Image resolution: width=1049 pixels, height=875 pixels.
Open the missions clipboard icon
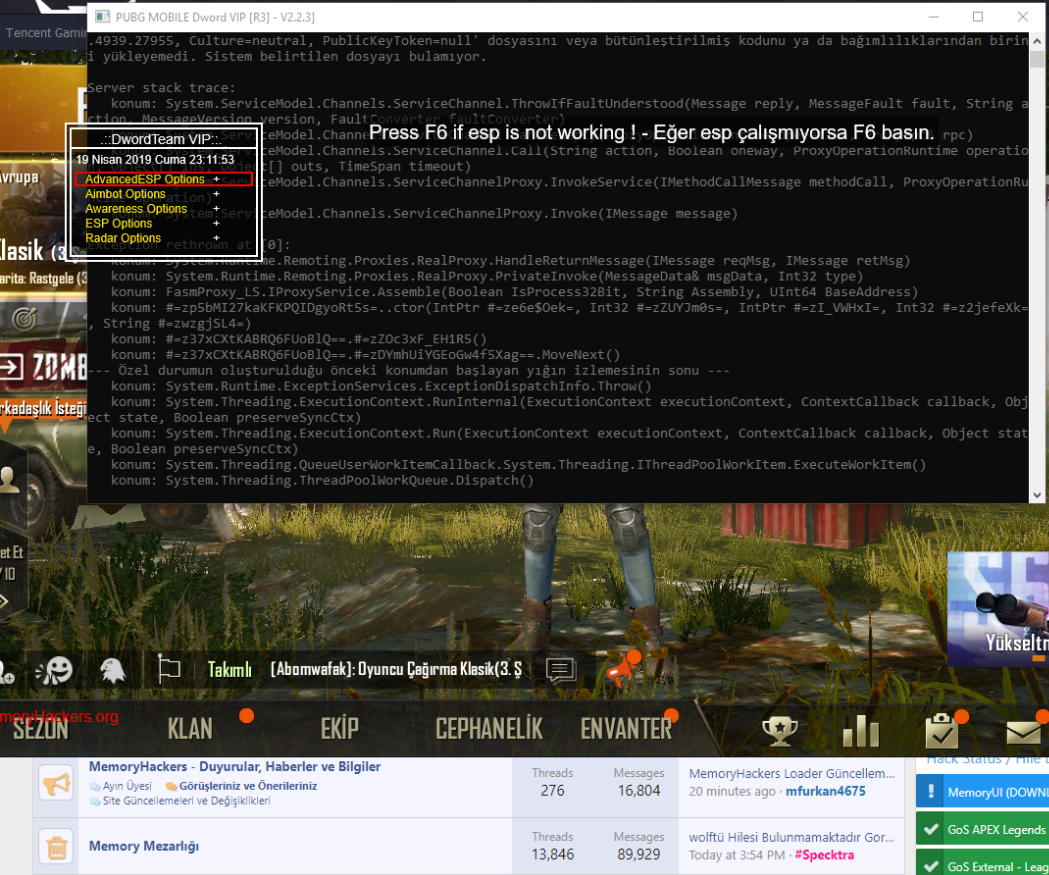(x=942, y=731)
